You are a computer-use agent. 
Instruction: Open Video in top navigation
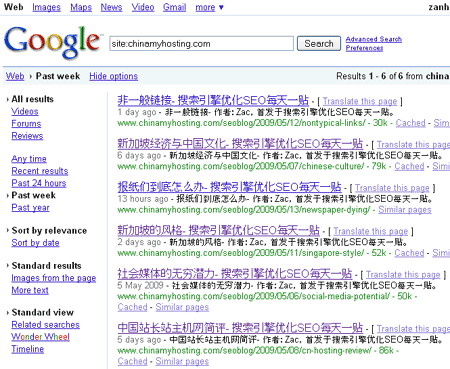point(143,7)
